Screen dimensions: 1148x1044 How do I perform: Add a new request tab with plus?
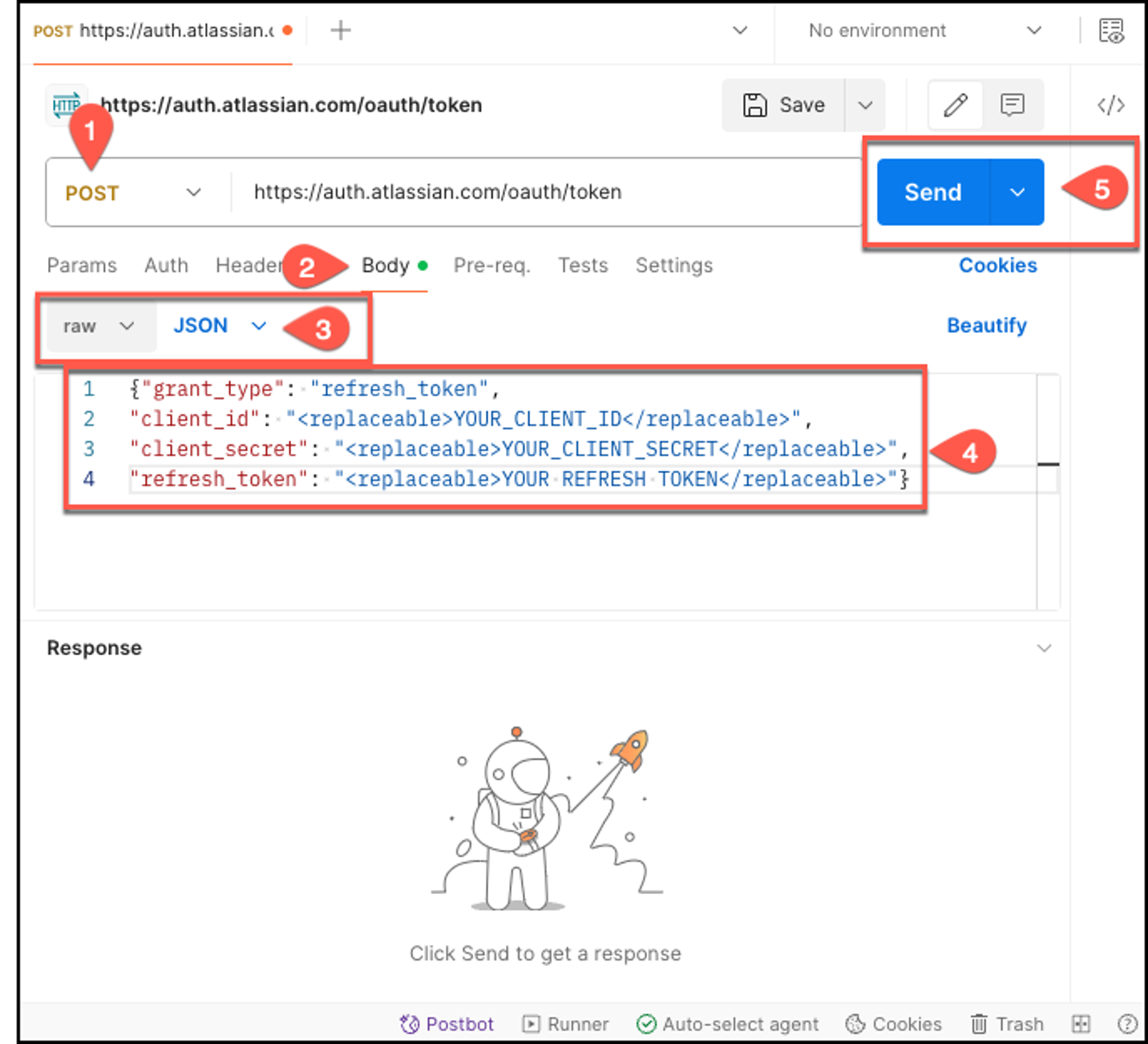click(x=341, y=30)
